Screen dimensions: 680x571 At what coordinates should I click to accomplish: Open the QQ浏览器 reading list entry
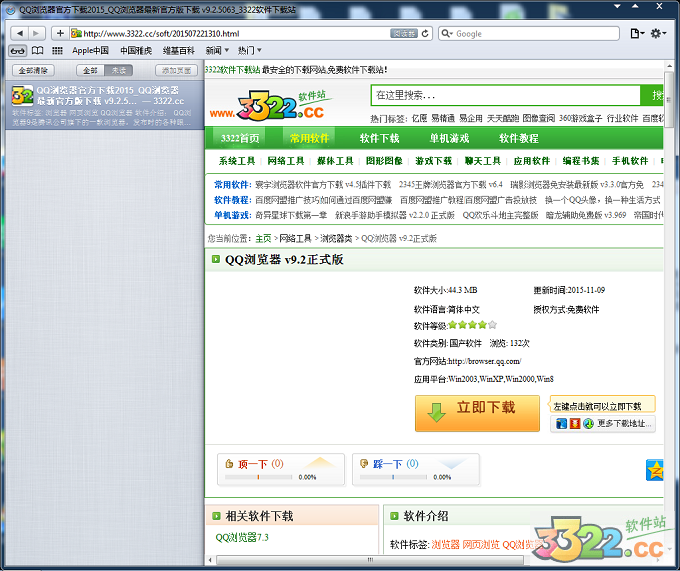pos(105,105)
